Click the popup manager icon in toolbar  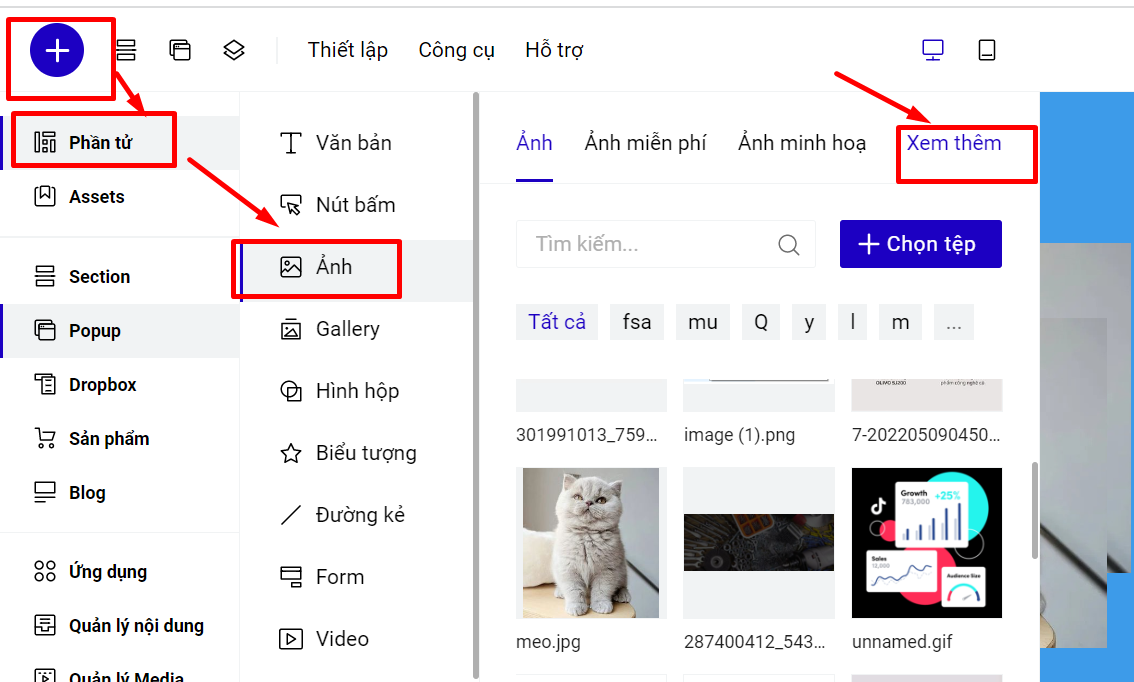coord(180,50)
